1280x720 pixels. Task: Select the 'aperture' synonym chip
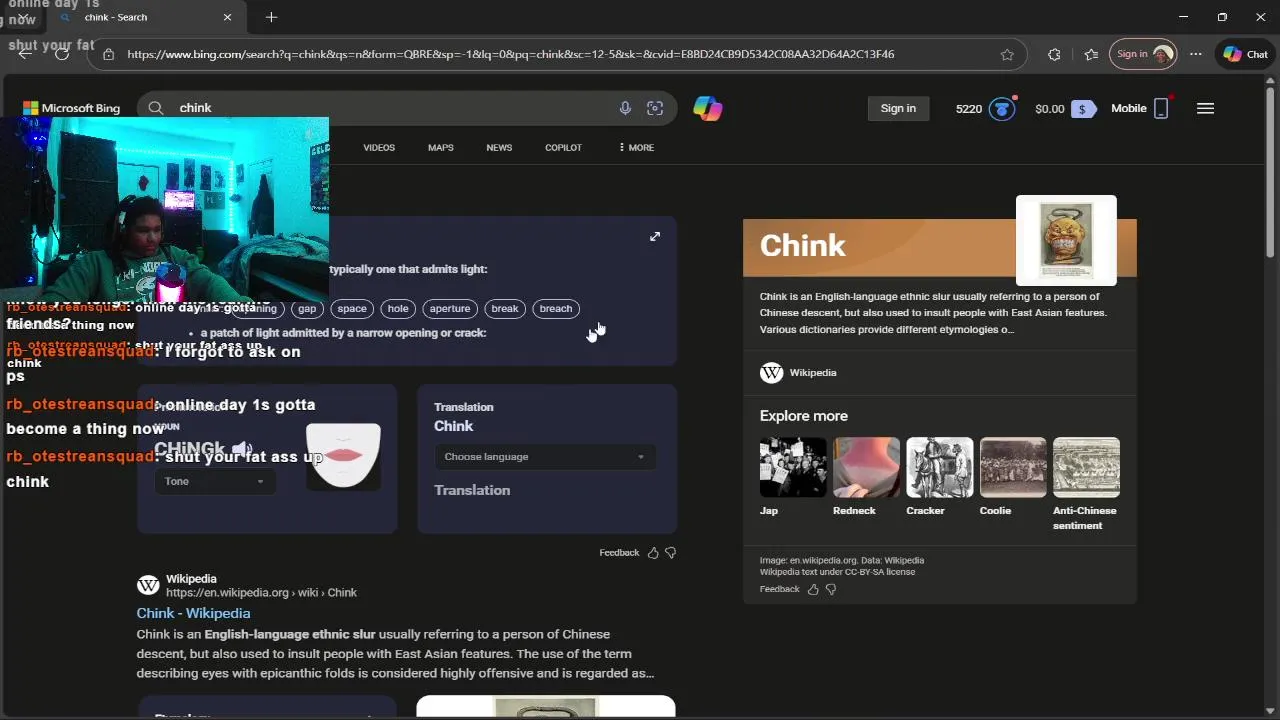(x=450, y=309)
